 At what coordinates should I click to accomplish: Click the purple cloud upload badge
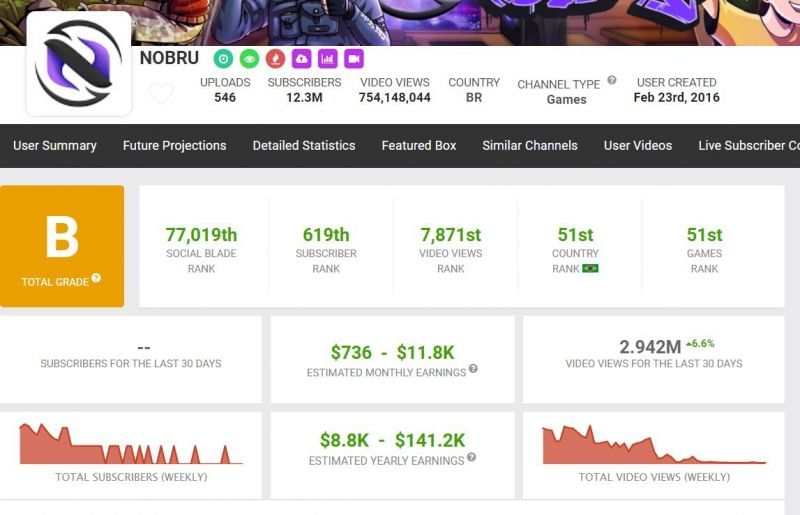tap(301, 59)
